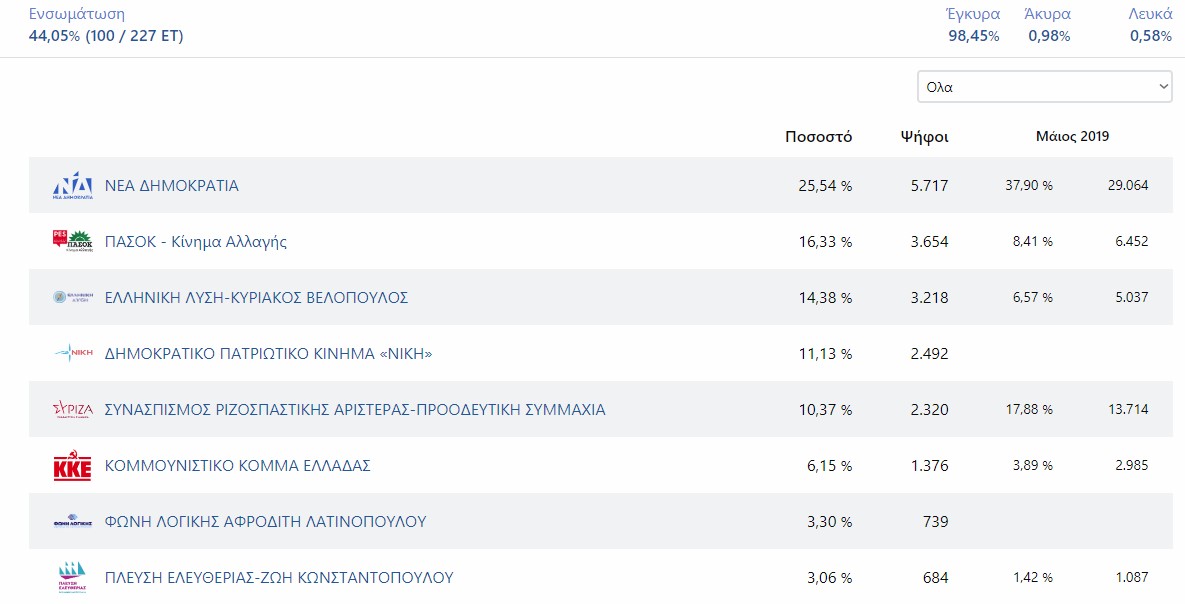
Task: Click the 'Ψήφοι' column header
Action: (924, 137)
